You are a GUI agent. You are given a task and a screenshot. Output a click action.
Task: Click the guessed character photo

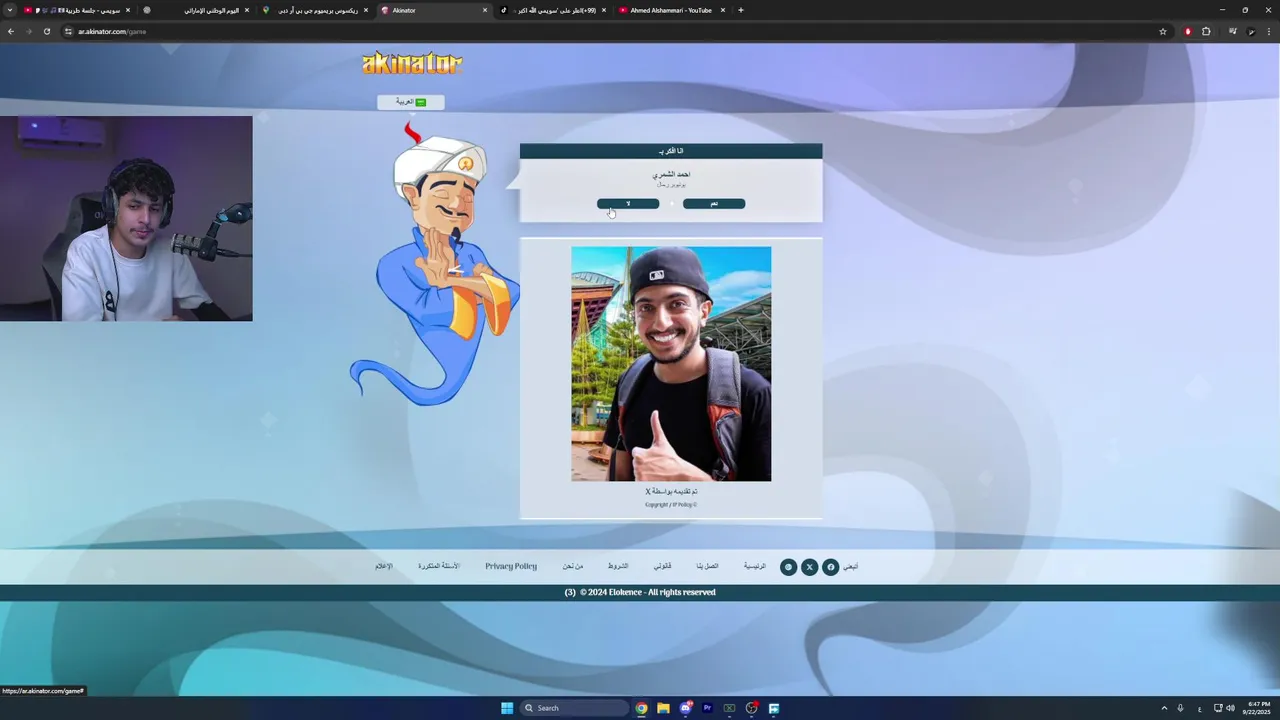pyautogui.click(x=671, y=364)
